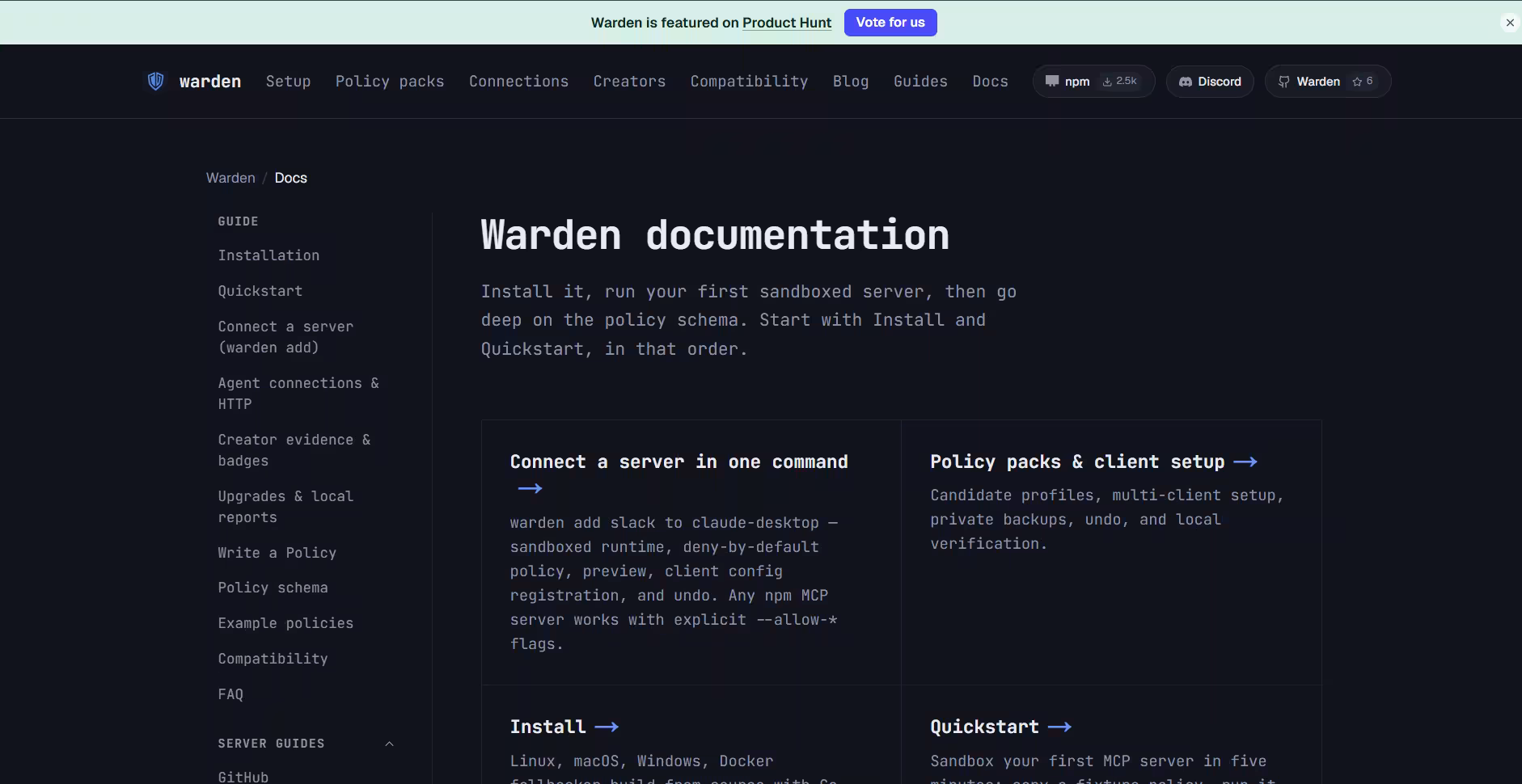This screenshot has width=1522, height=784.
Task: Open Creator evidence & badges page
Action: pyautogui.click(x=294, y=450)
